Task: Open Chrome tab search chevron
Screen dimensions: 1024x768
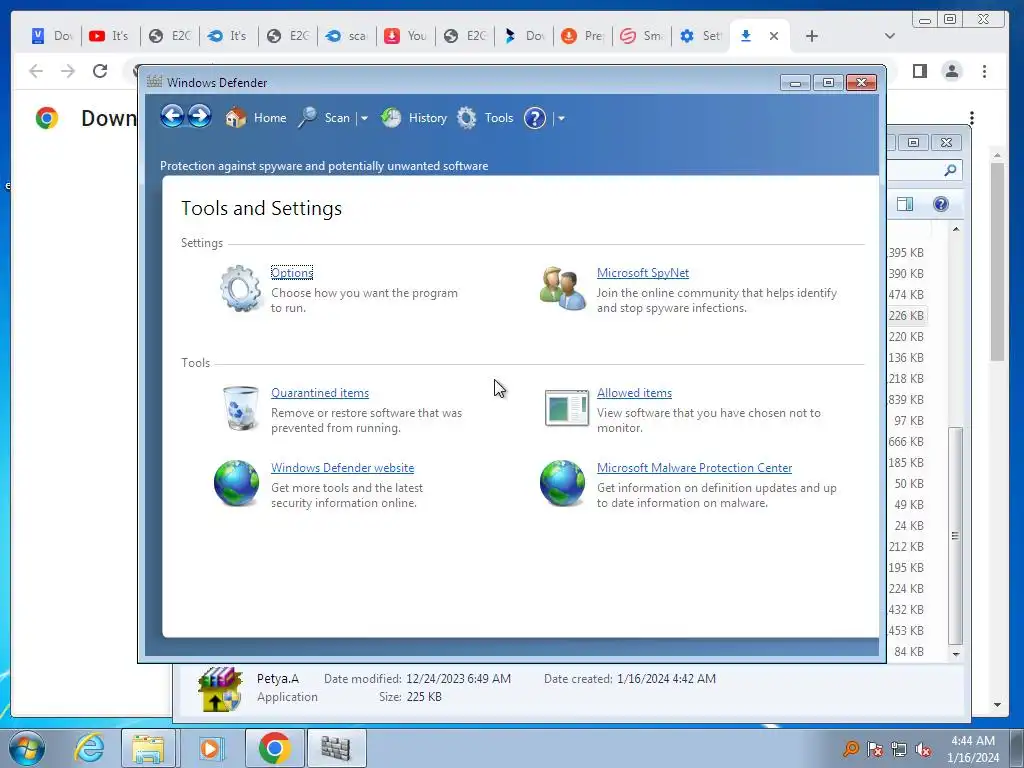Action: click(889, 36)
